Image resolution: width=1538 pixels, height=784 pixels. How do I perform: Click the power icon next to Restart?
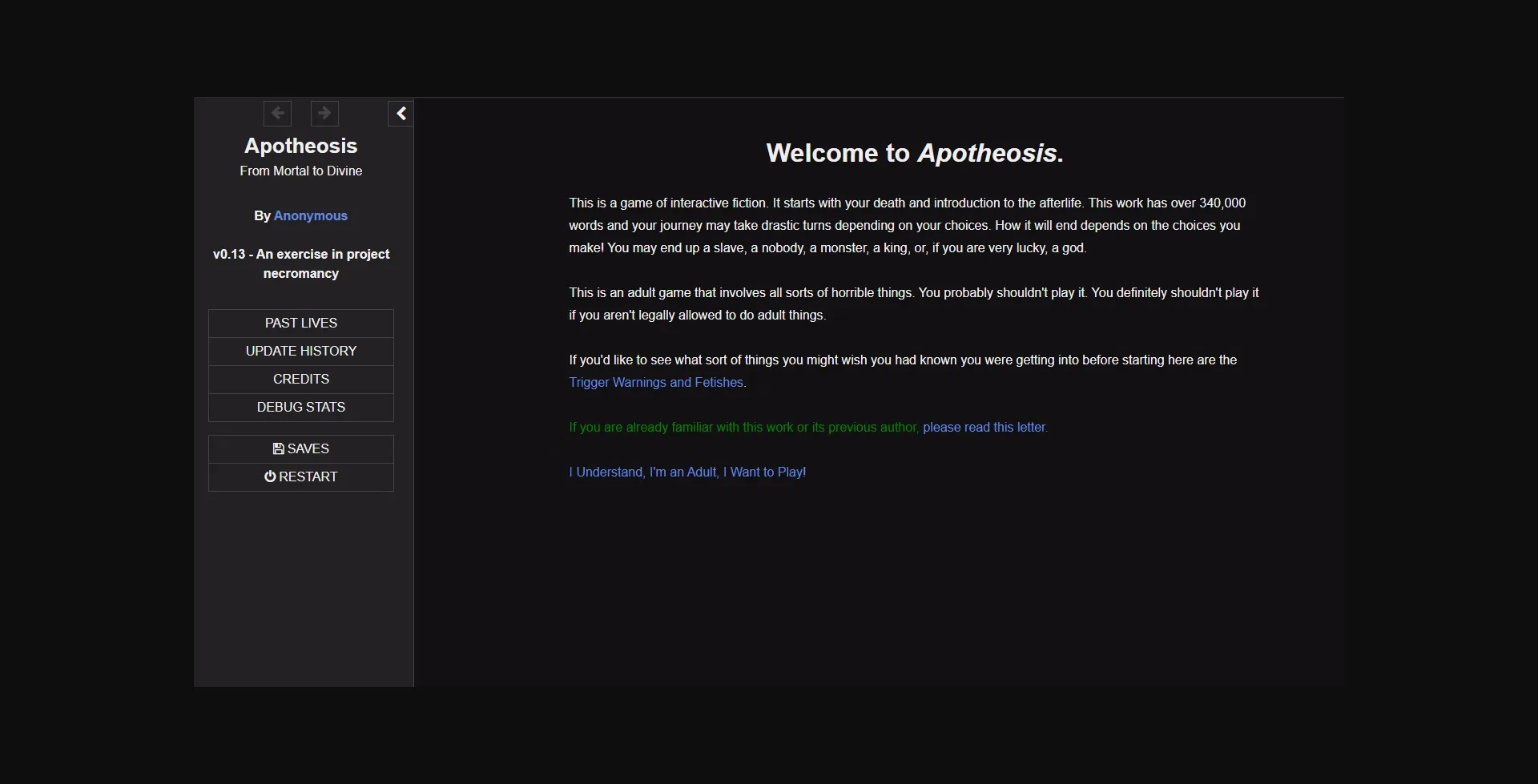269,476
